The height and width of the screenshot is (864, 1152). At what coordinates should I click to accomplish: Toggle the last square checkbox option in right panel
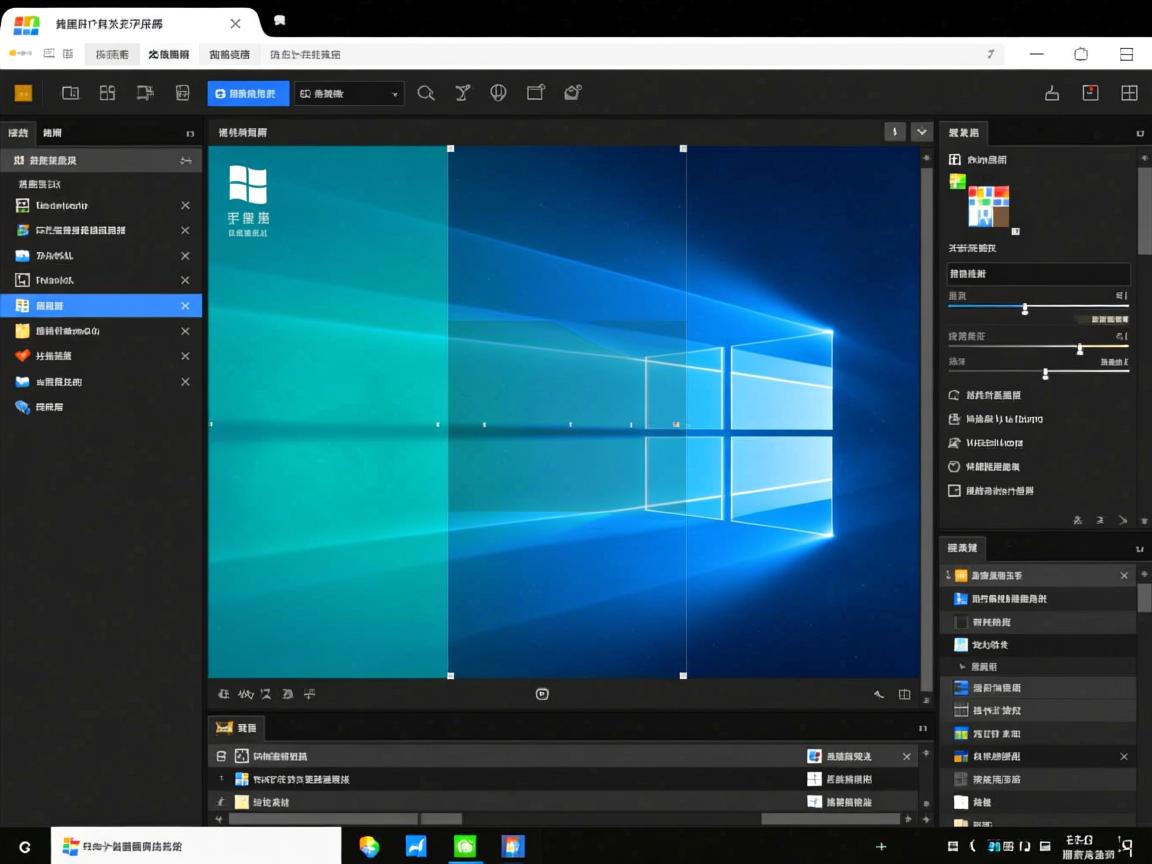(x=954, y=491)
